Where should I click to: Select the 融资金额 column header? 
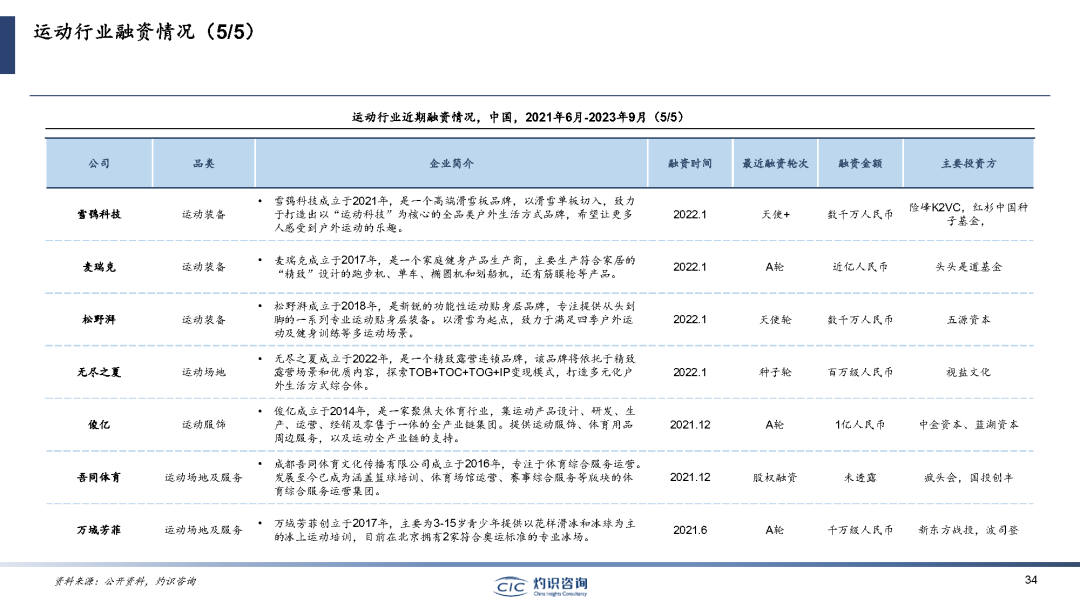coord(860,164)
